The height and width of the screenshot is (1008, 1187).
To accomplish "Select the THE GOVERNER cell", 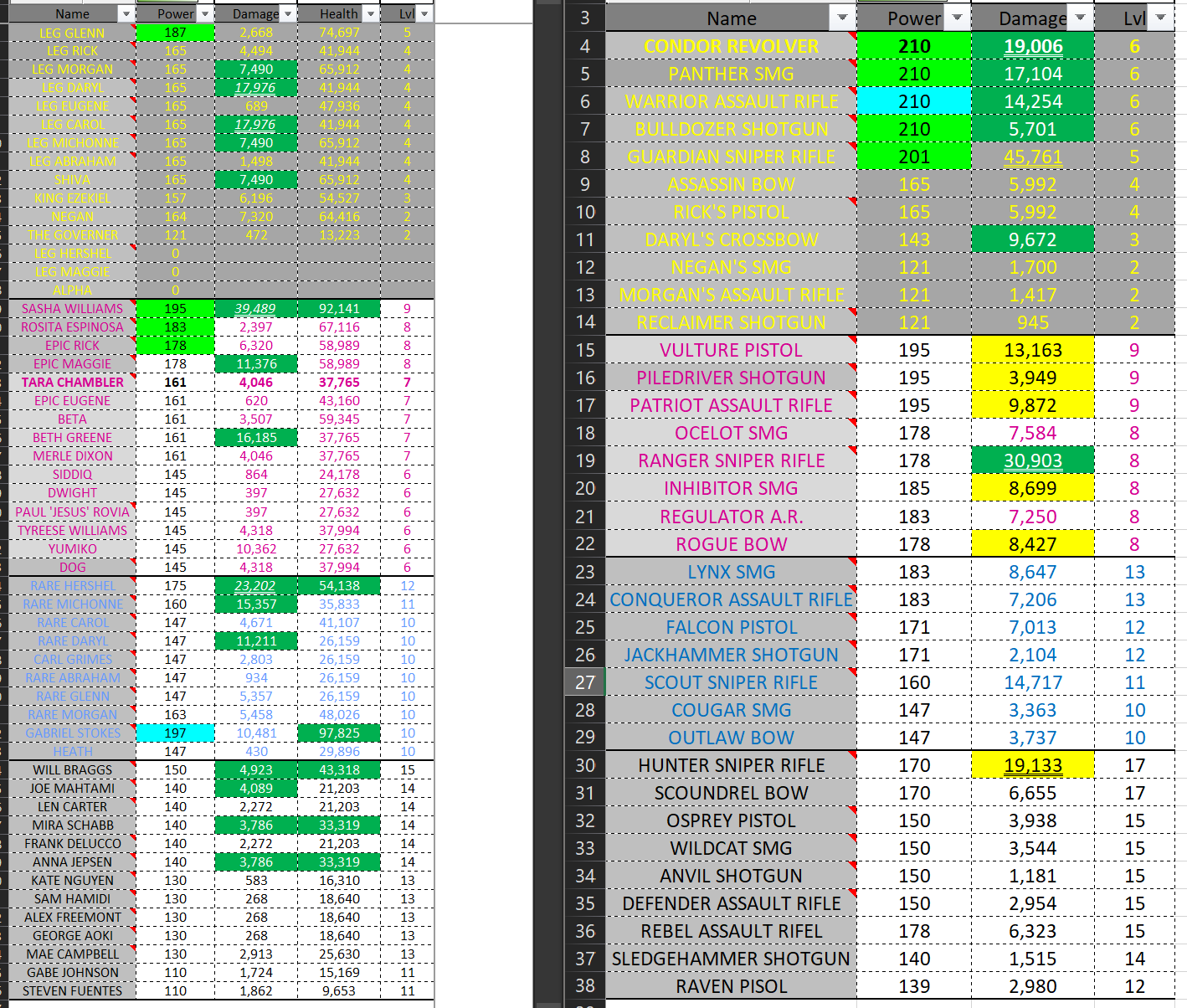I will [72, 235].
